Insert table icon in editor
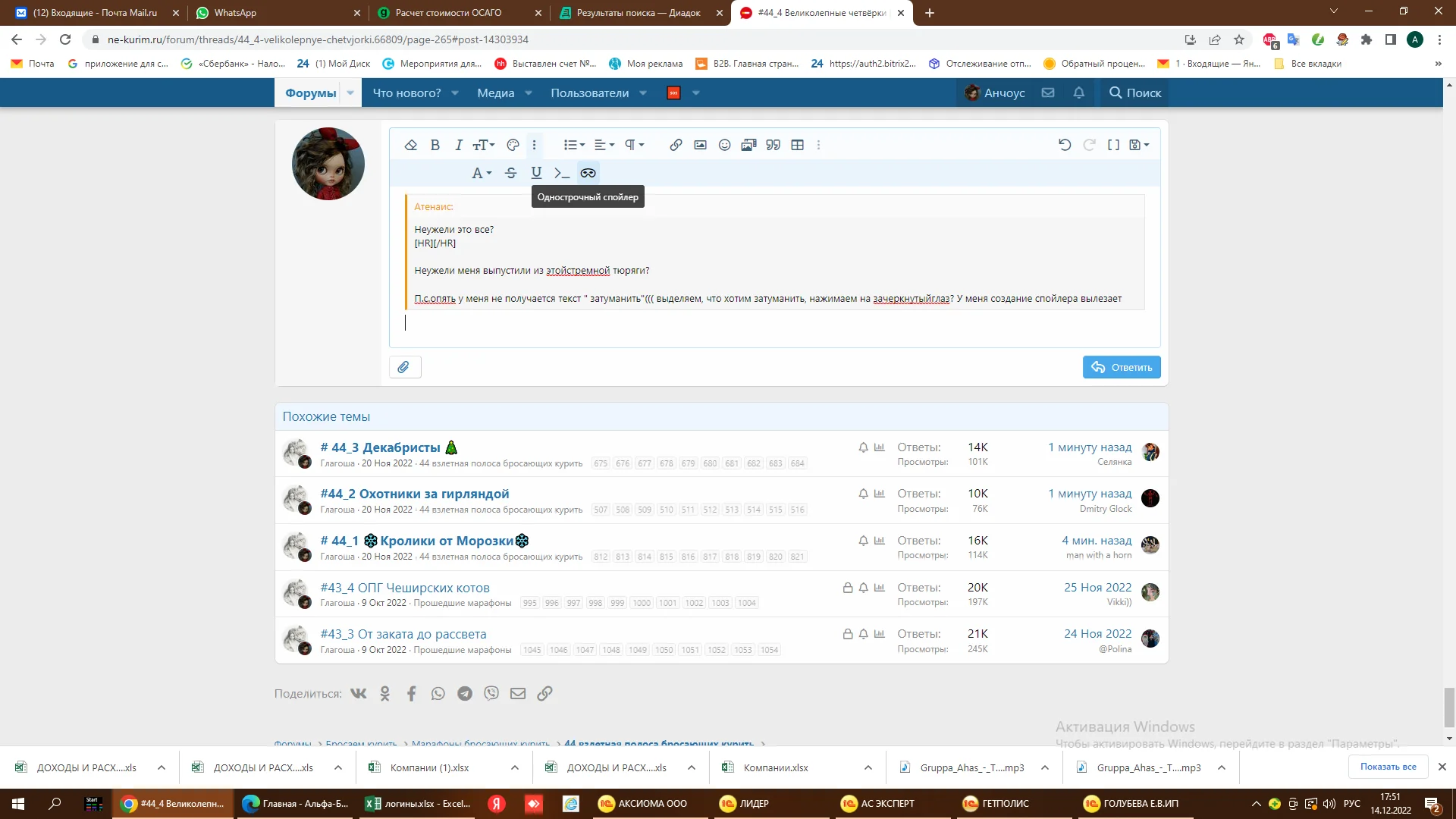Viewport: 1456px width, 819px height. pyautogui.click(x=797, y=145)
